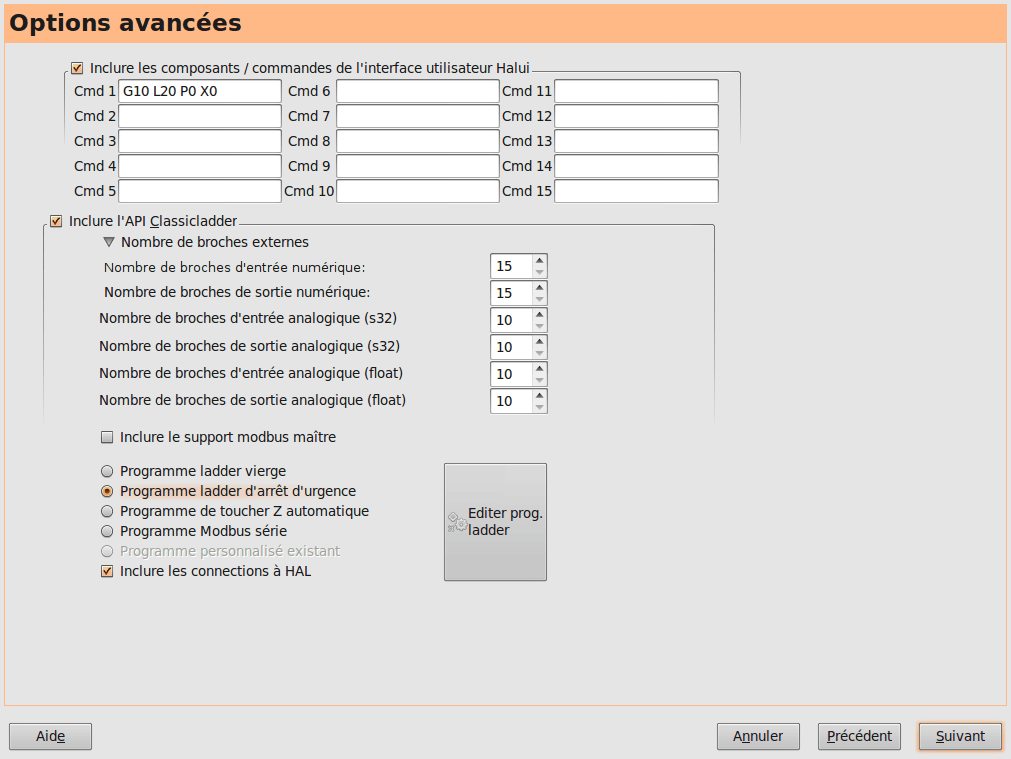Go back with the Précédent button
The image size is (1011, 759).
coord(859,736)
